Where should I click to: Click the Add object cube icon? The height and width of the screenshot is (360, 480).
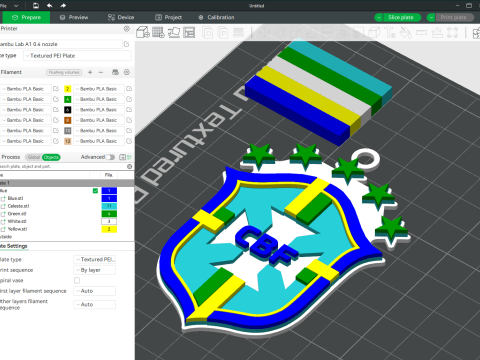click(143, 33)
